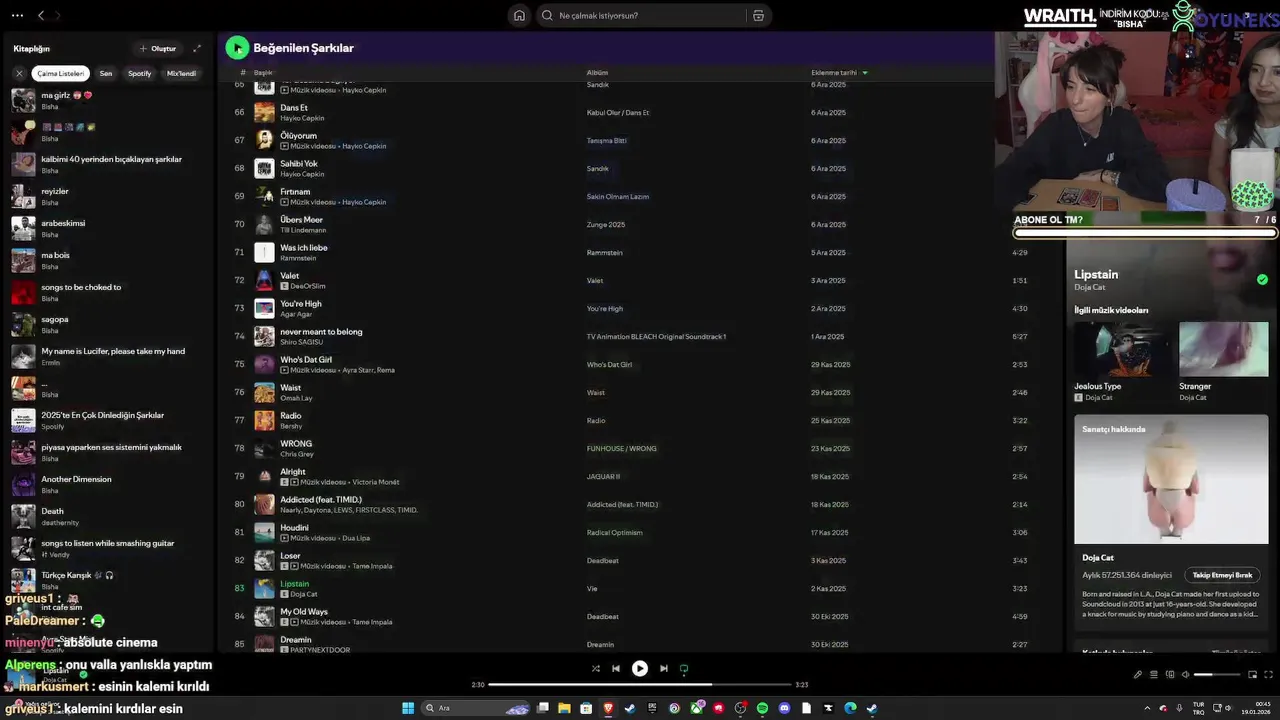Open the 'Death' playlist
Screen dimensions: 1280x720
coord(108,516)
